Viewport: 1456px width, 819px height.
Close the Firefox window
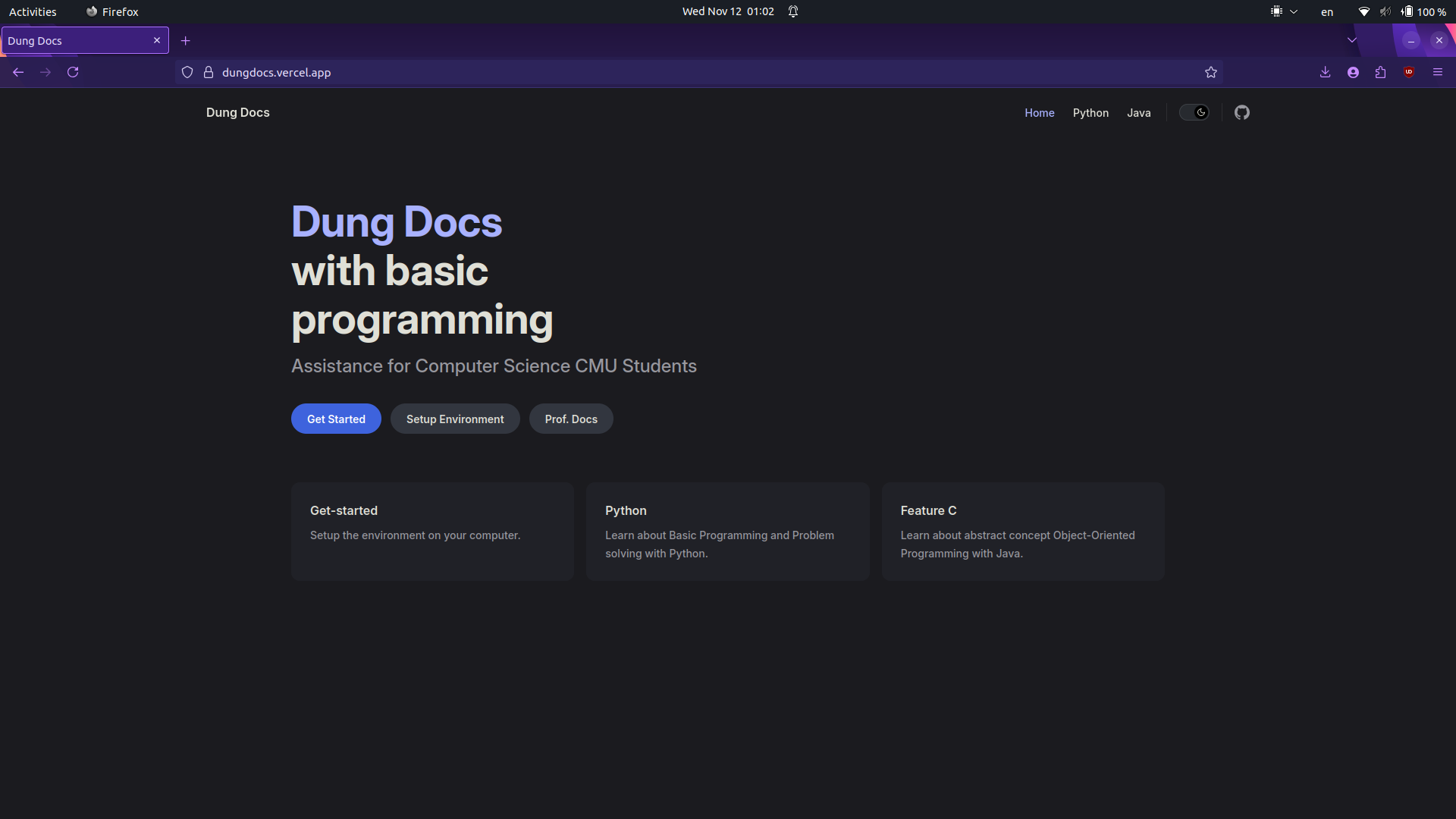pyautogui.click(x=1439, y=41)
